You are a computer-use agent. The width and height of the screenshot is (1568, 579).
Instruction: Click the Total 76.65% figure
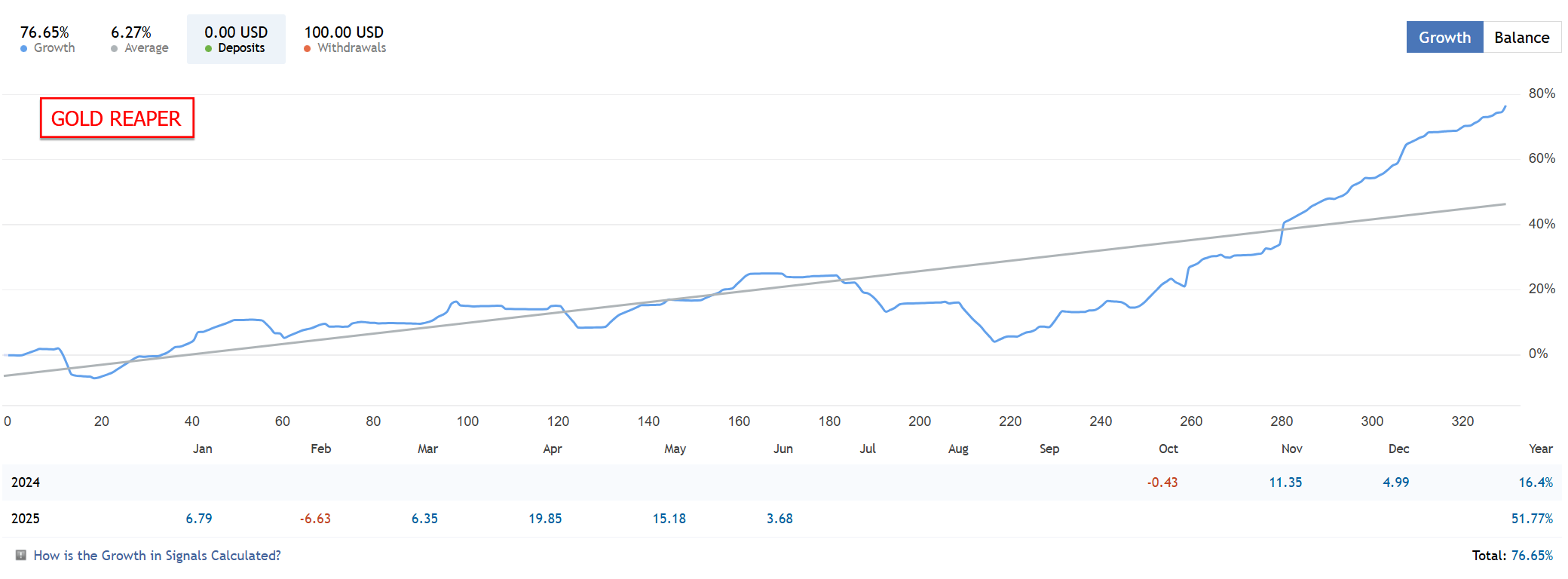point(1532,556)
